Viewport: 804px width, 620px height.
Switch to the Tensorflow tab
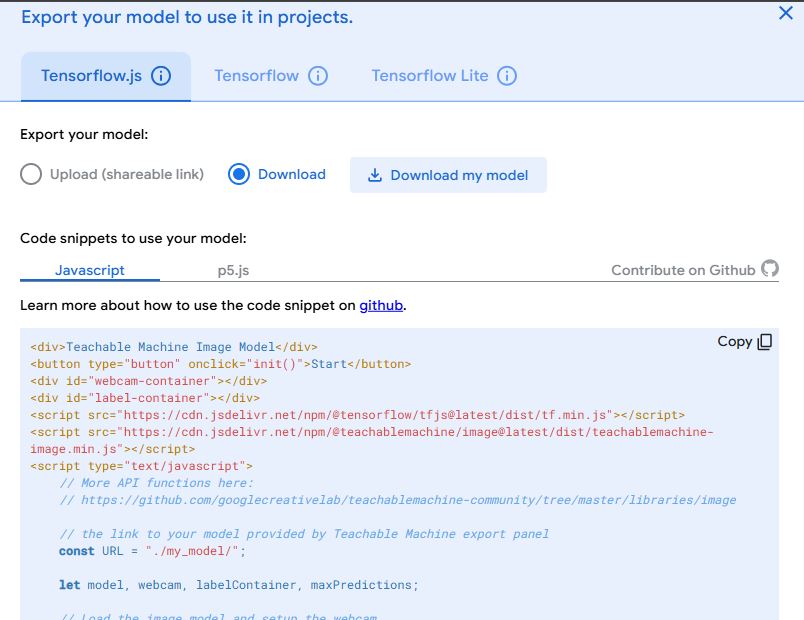click(271, 76)
